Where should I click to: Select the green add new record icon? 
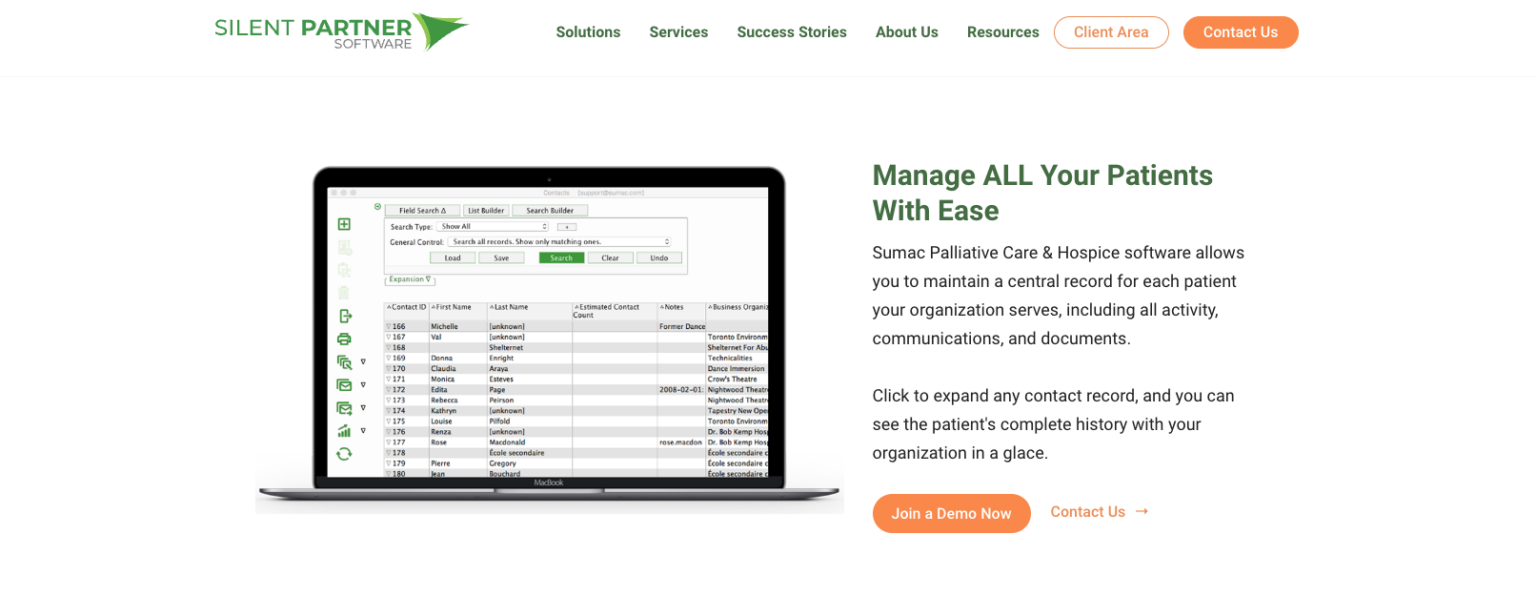(344, 224)
